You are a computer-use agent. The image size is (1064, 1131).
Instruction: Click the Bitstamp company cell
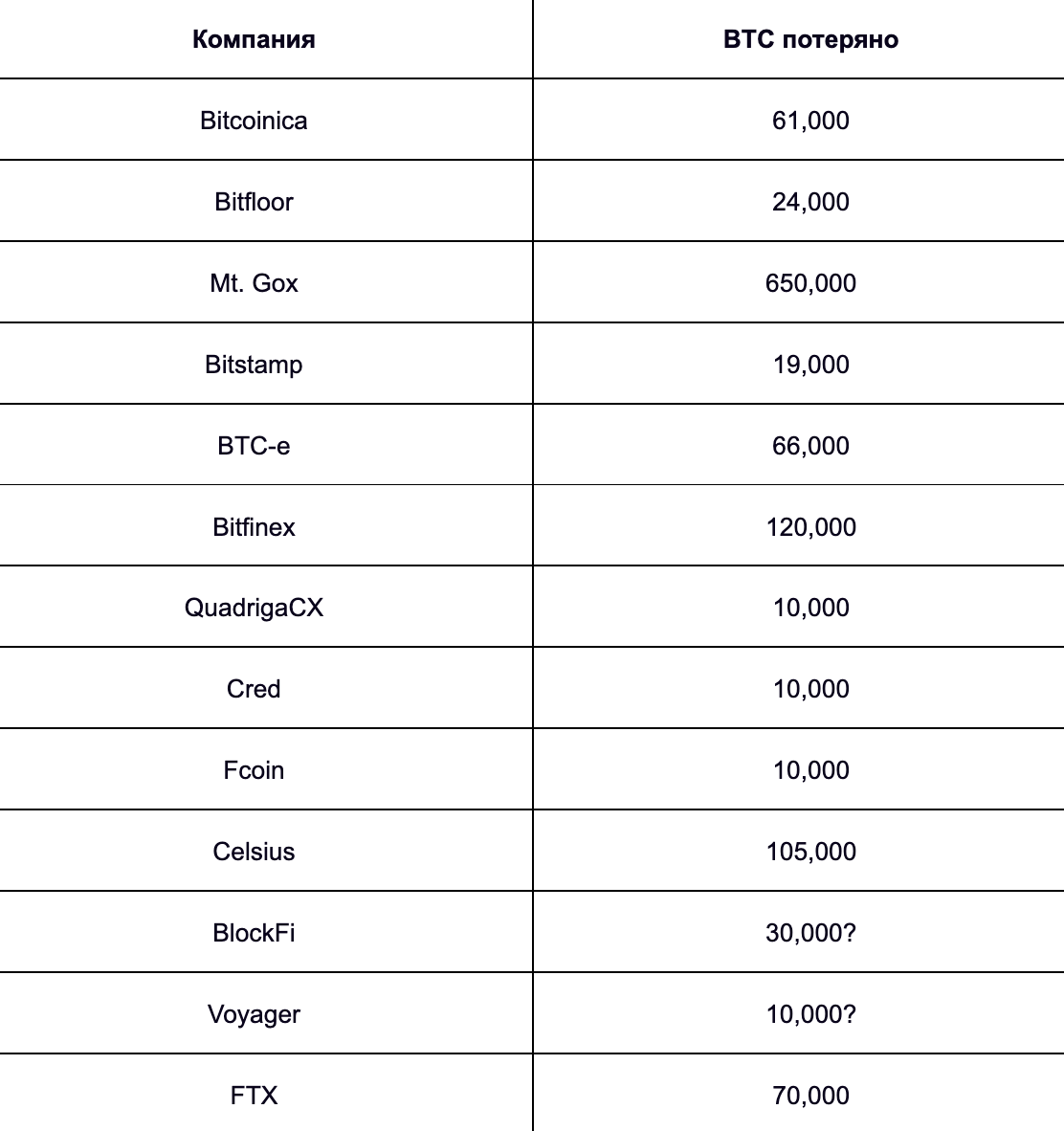[x=254, y=365]
